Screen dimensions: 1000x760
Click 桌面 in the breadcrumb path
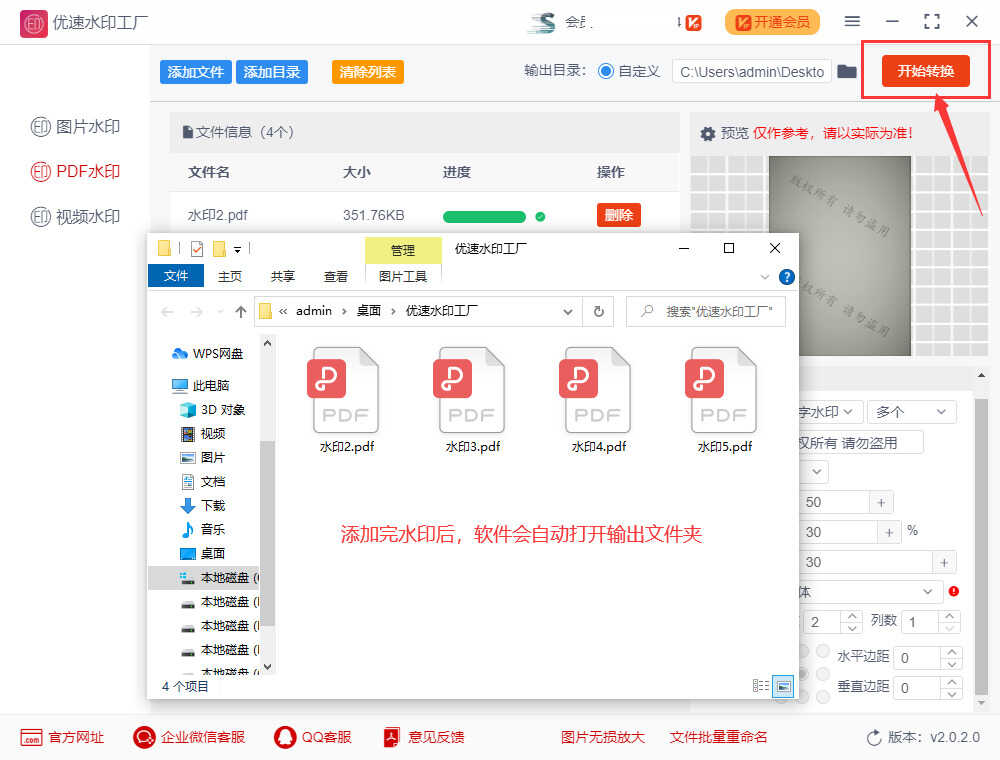(x=369, y=311)
